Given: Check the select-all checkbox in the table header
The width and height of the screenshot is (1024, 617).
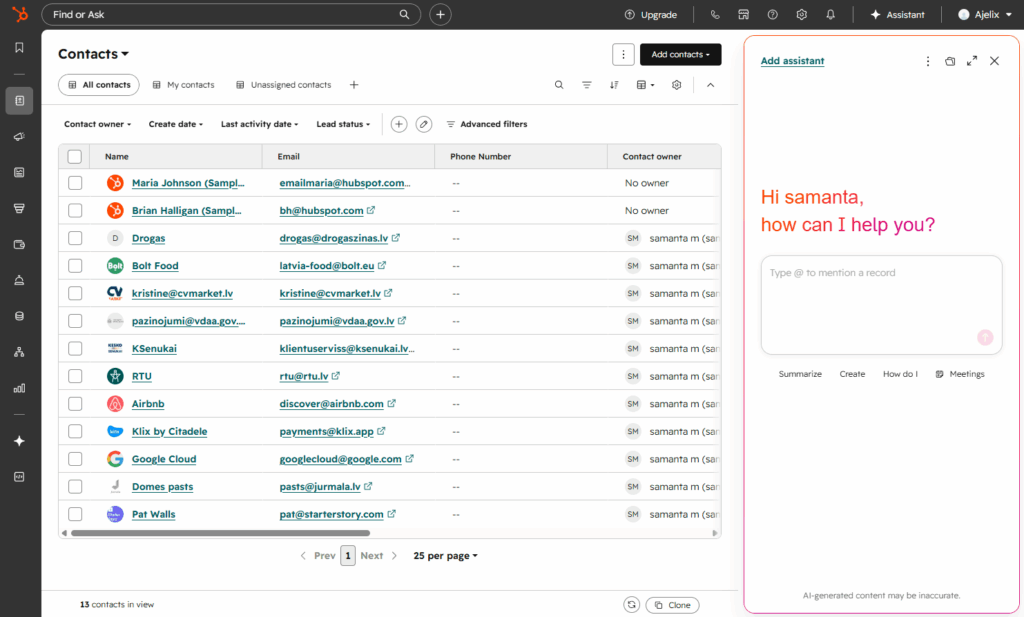Looking at the screenshot, I should click(x=75, y=156).
